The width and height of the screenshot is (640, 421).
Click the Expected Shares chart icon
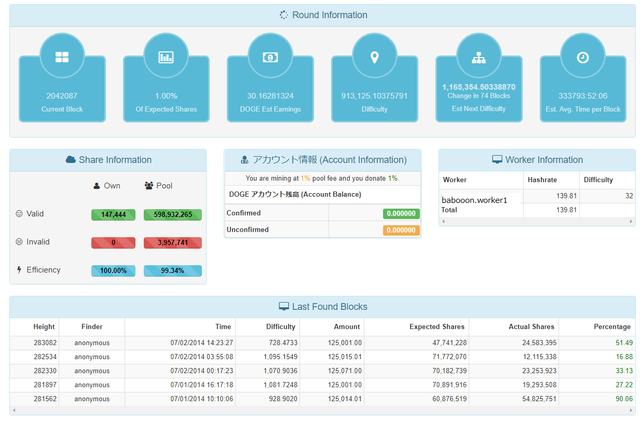pyautogui.click(x=166, y=57)
